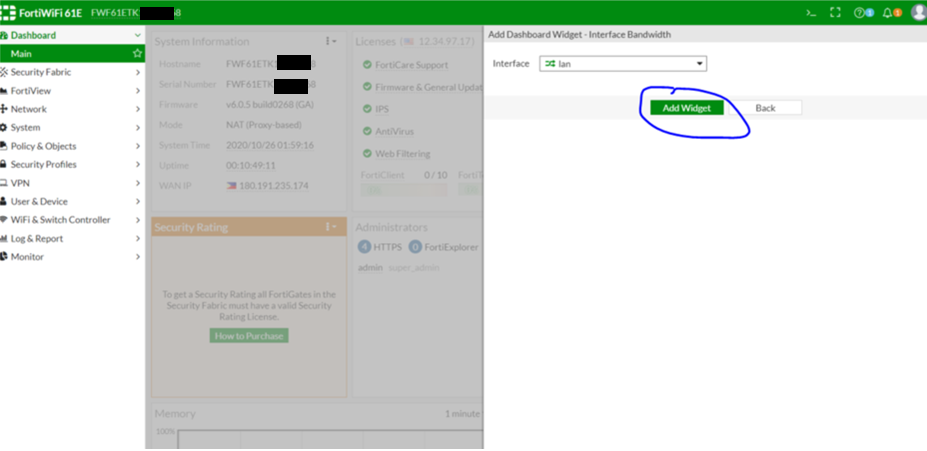Viewport: 927px width, 451px height.
Task: Click the chevron beside VPN
Action: pyautogui.click(x=138, y=183)
